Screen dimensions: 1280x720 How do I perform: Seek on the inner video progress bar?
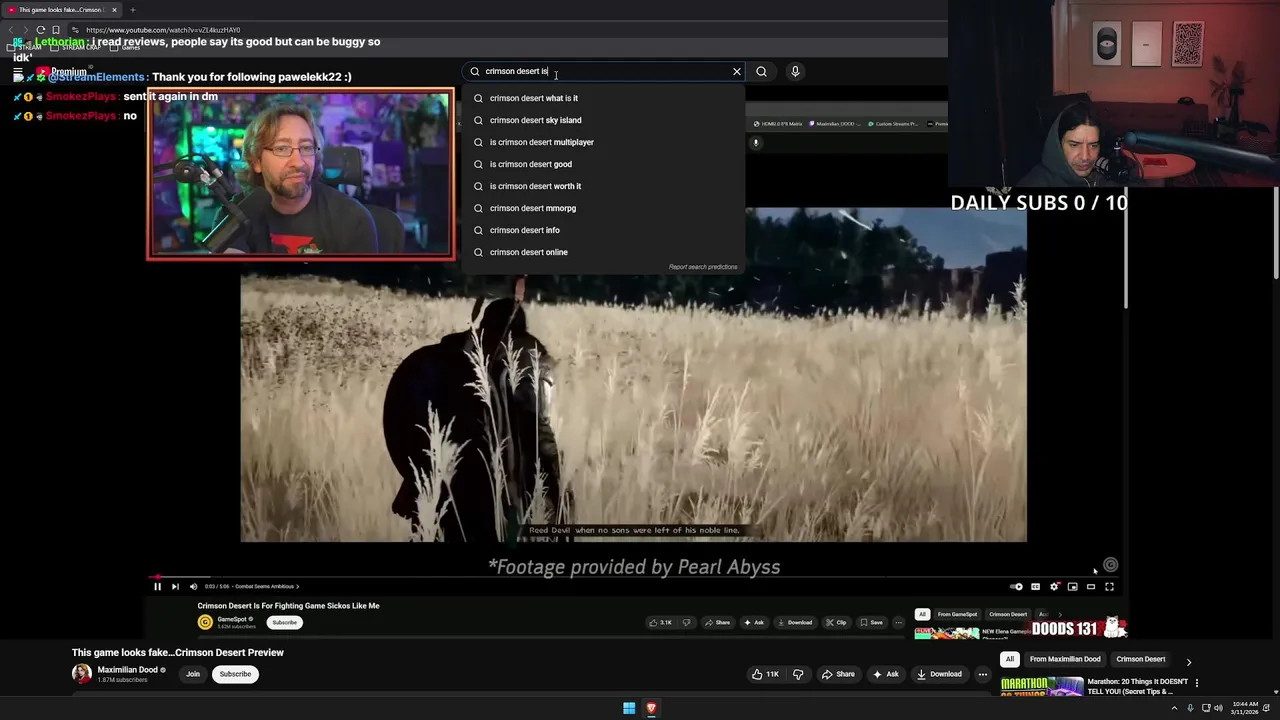click(634, 577)
